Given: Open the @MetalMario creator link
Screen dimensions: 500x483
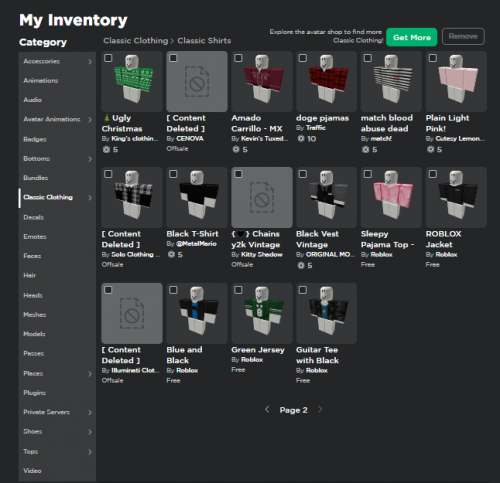Looking at the screenshot, I should [196, 244].
